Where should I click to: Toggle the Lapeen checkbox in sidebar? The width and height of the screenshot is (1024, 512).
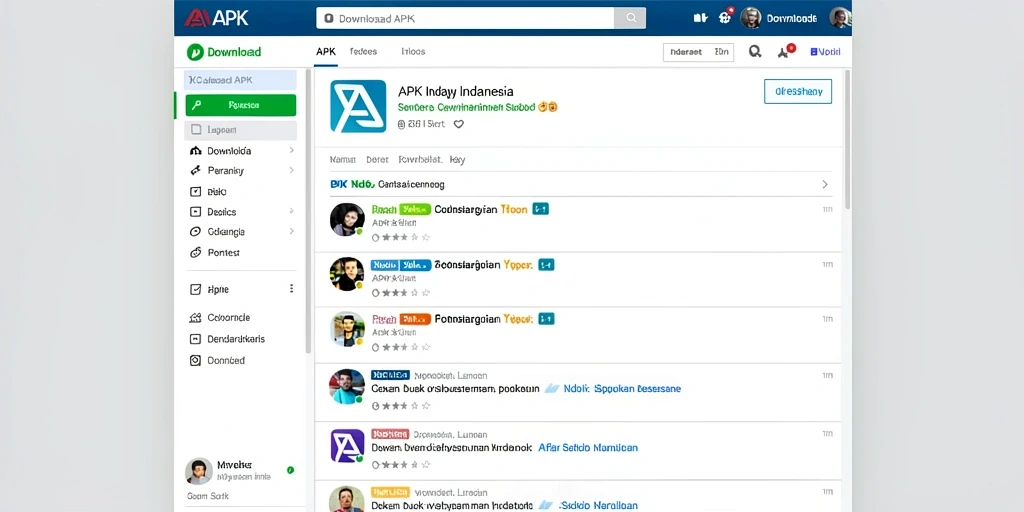(x=196, y=130)
